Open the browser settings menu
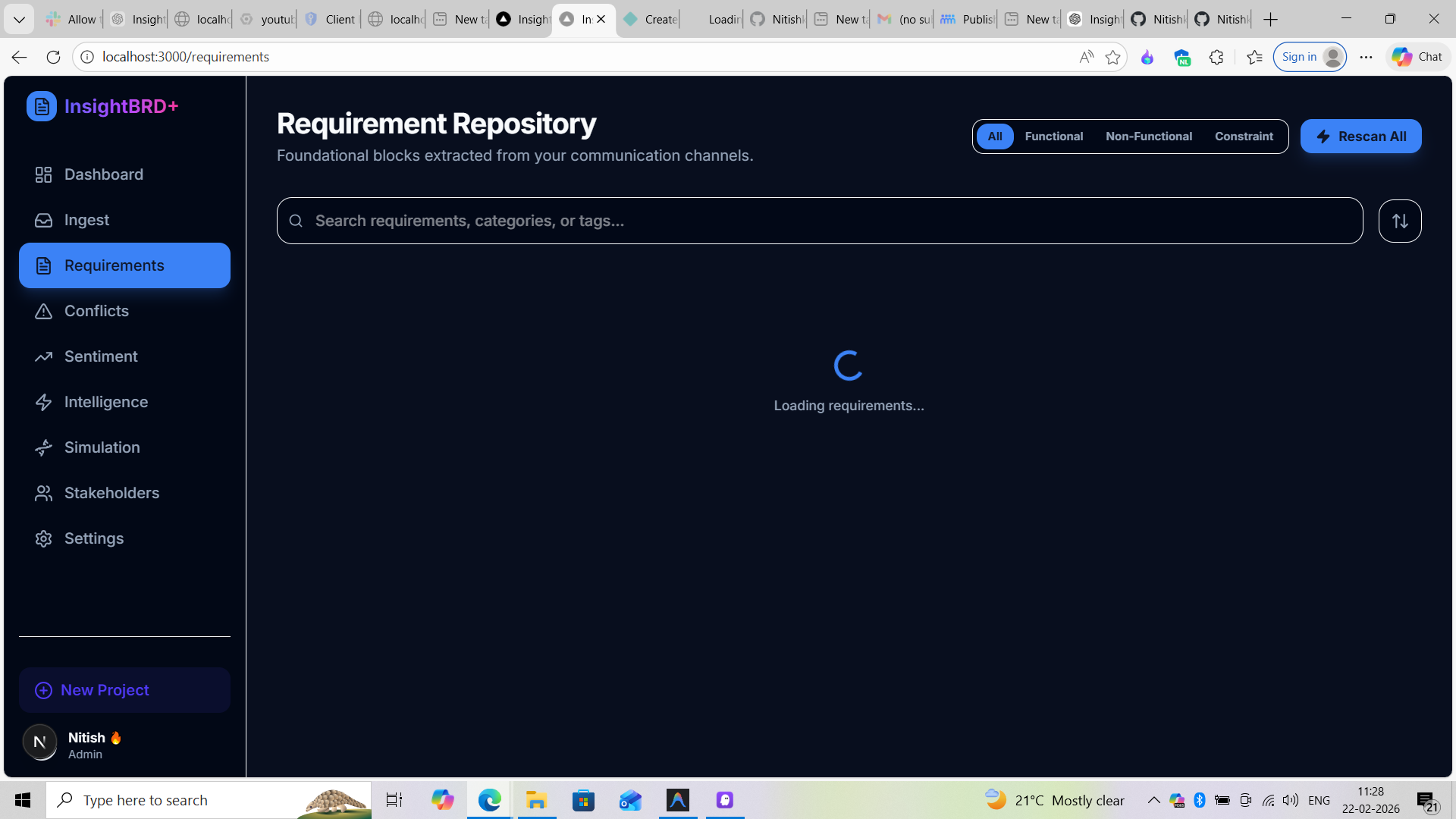Viewport: 1456px width, 819px height. 1366,57
